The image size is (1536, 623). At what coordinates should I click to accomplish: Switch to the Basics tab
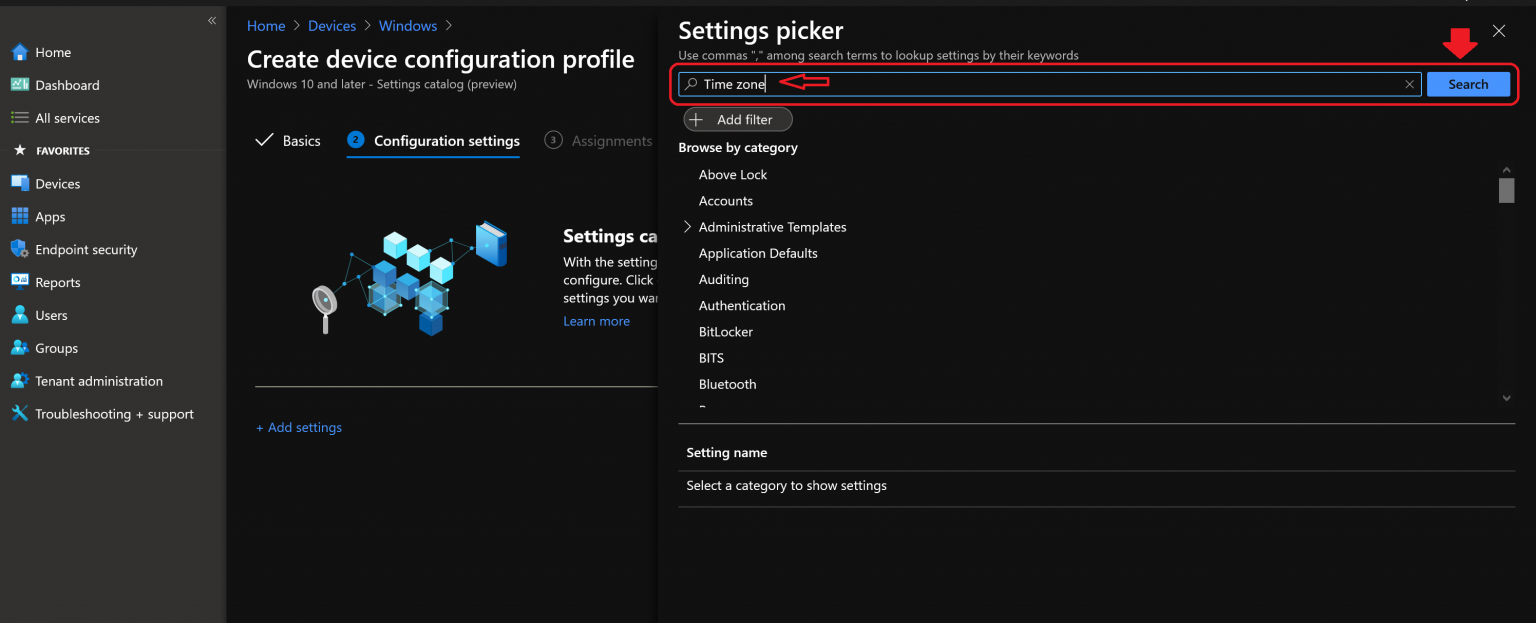point(300,140)
